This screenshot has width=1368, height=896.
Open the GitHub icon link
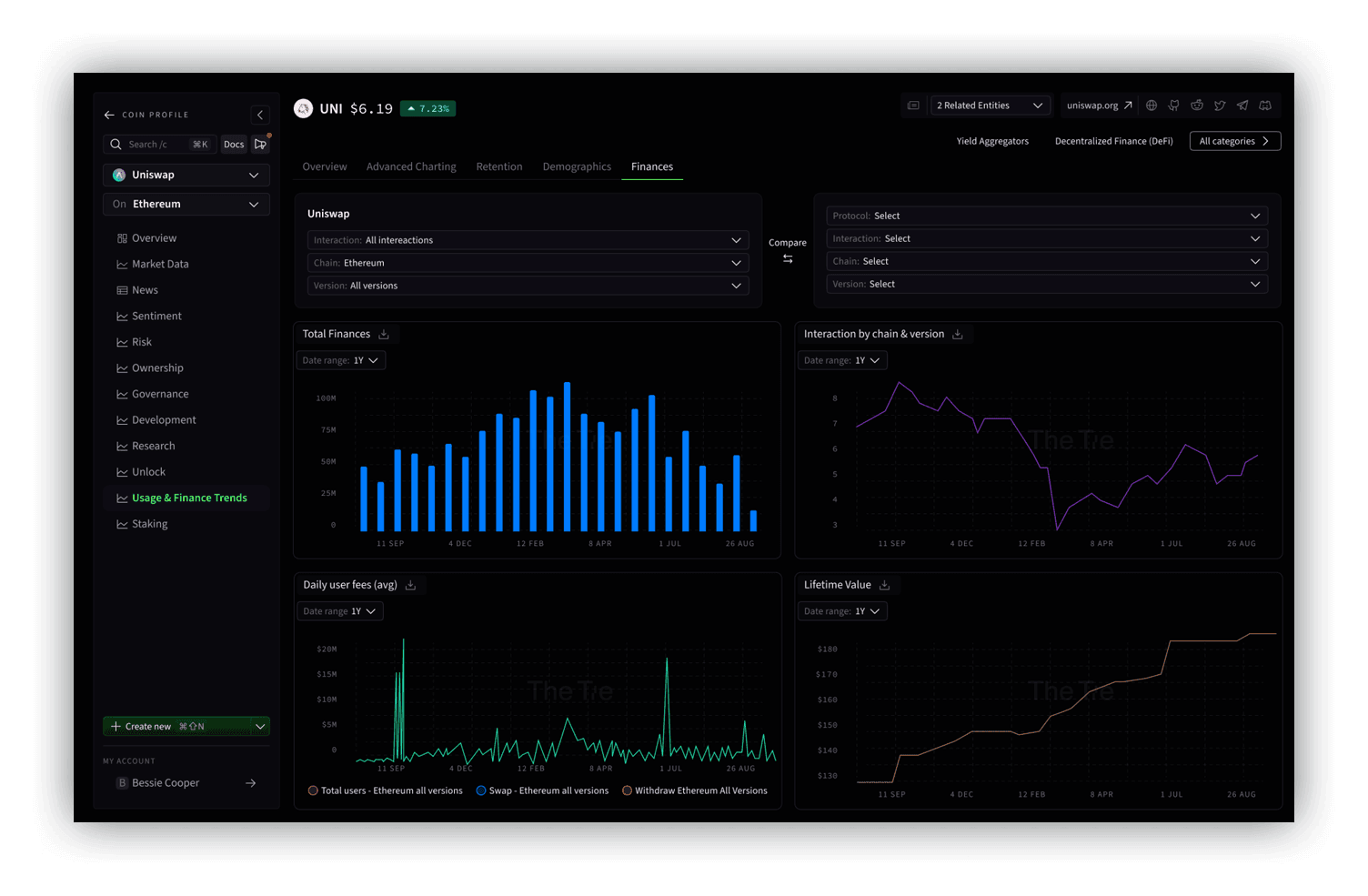[x=1174, y=106]
